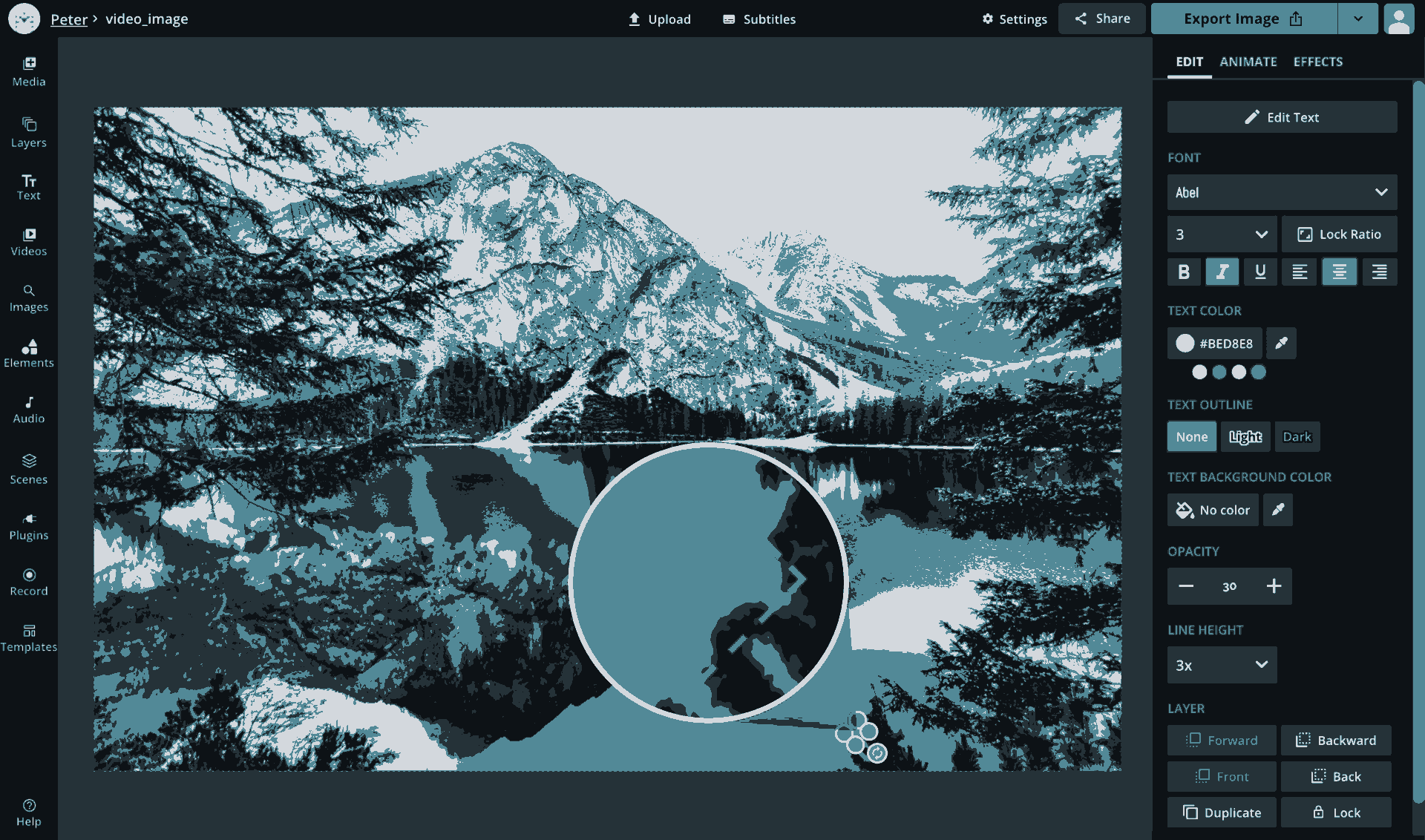Move layer Backward

point(1336,740)
